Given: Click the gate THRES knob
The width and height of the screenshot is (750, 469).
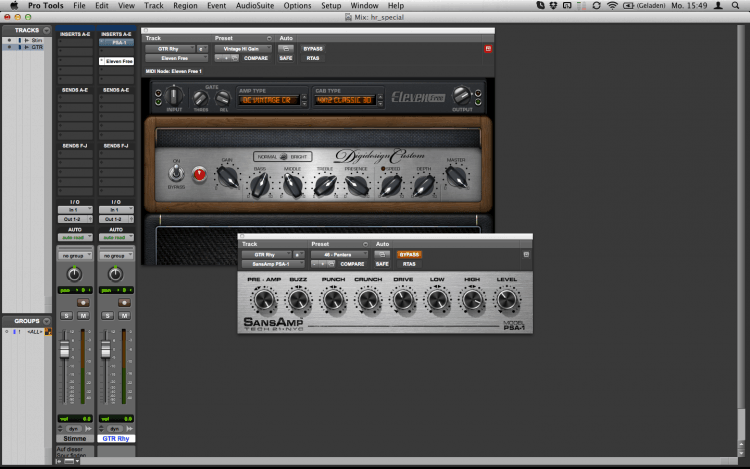Looking at the screenshot, I should coord(200,98).
